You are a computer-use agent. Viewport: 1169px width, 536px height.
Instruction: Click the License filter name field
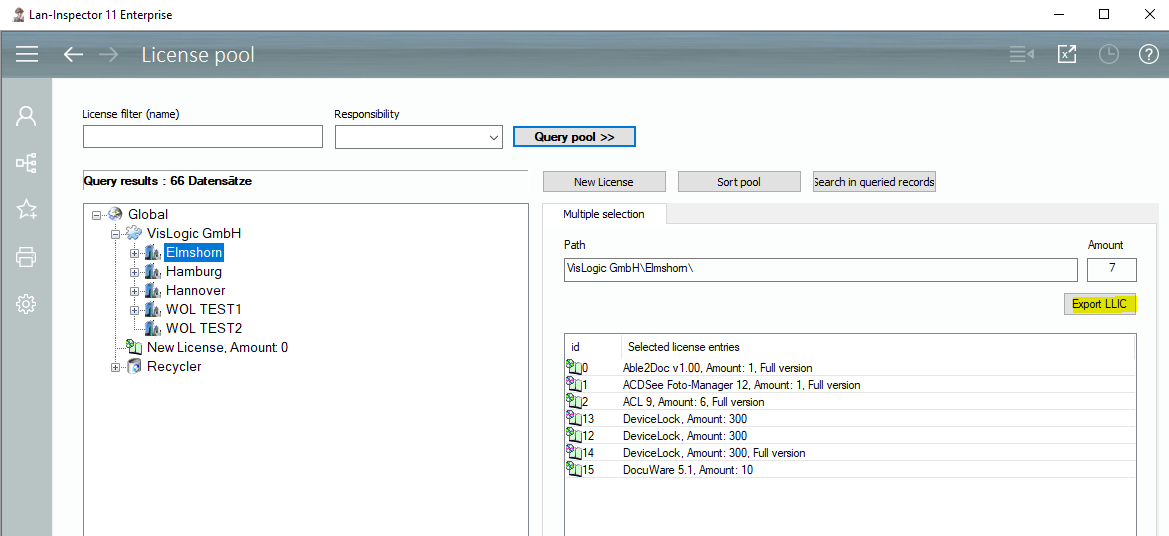tap(202, 137)
